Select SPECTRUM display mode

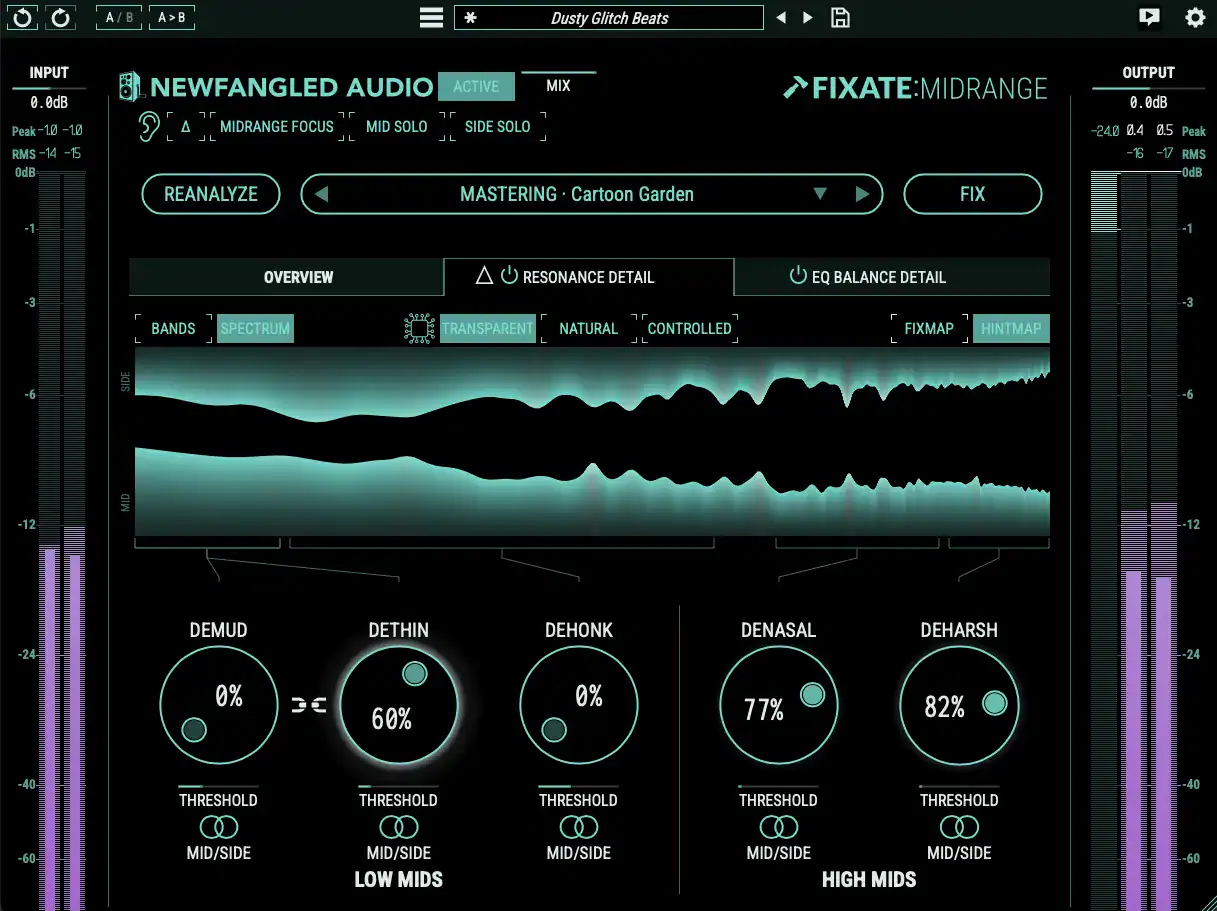pos(255,328)
